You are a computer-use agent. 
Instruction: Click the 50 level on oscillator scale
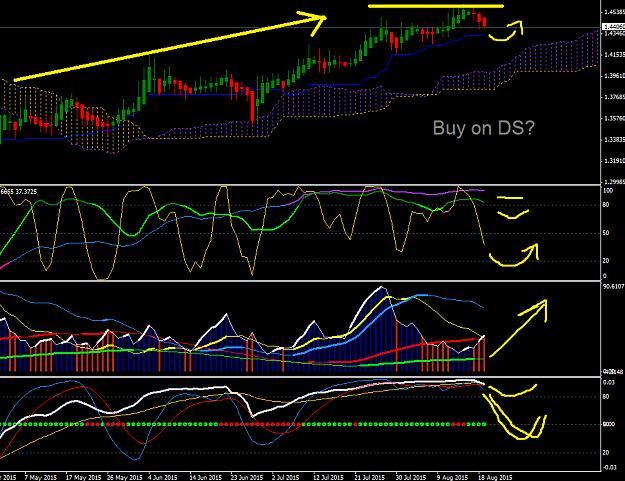click(x=606, y=233)
